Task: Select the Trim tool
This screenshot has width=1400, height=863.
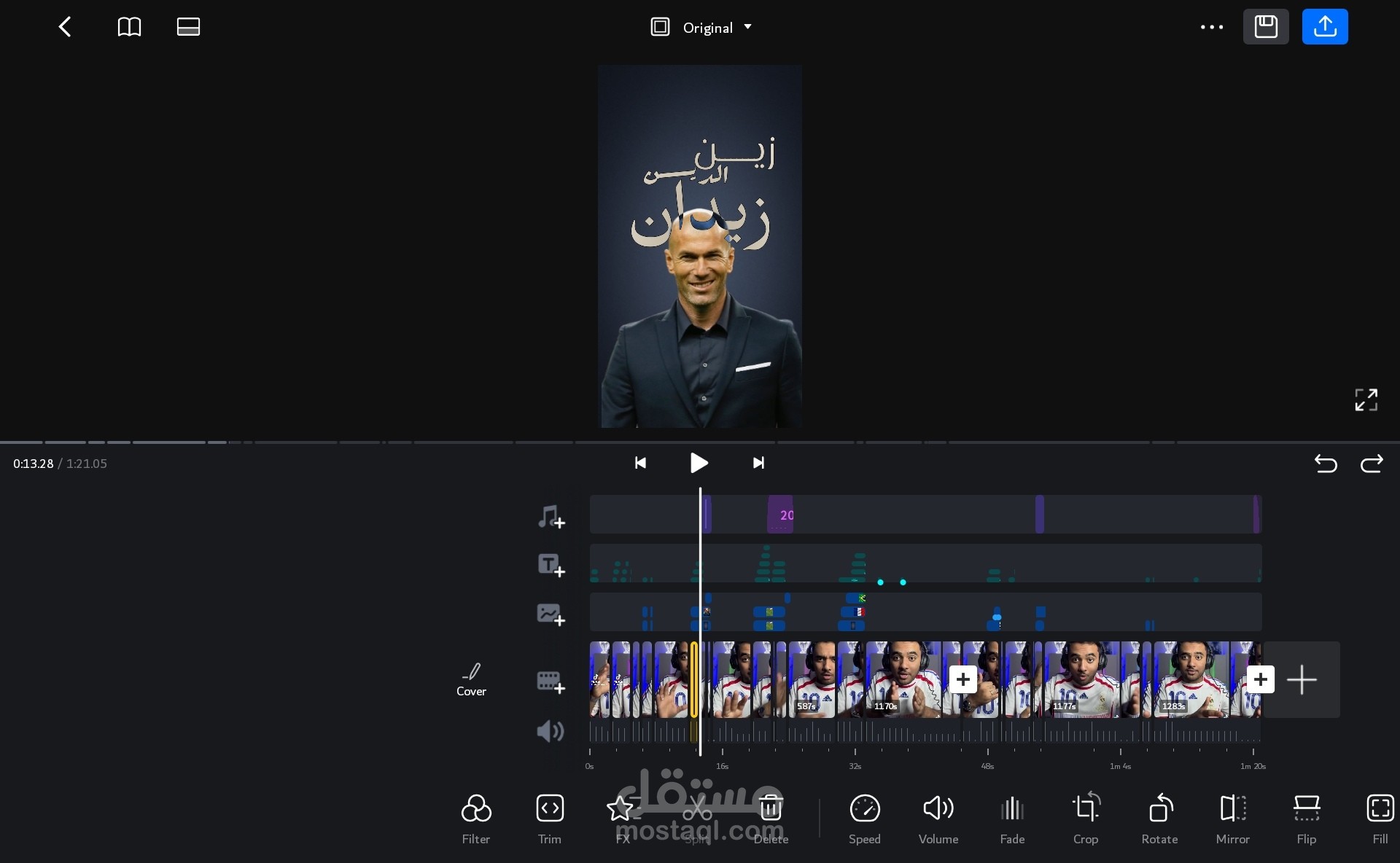Action: coord(550,819)
